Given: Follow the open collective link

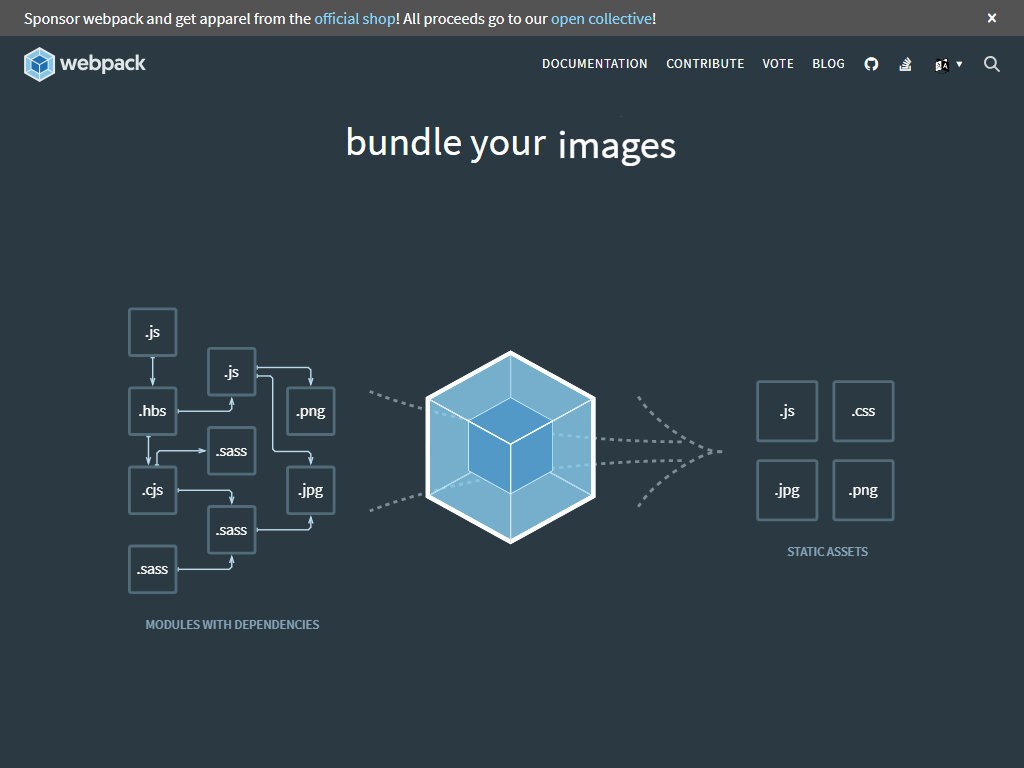Looking at the screenshot, I should pos(601,19).
